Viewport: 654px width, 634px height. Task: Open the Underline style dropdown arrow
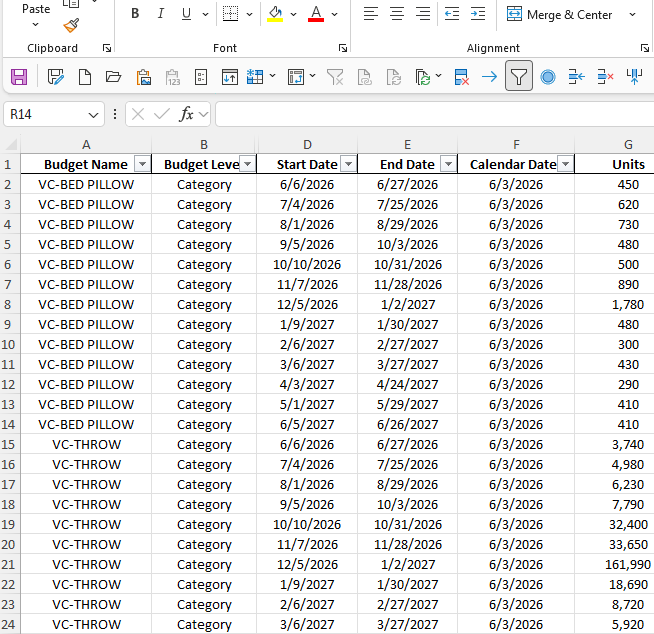tap(206, 15)
